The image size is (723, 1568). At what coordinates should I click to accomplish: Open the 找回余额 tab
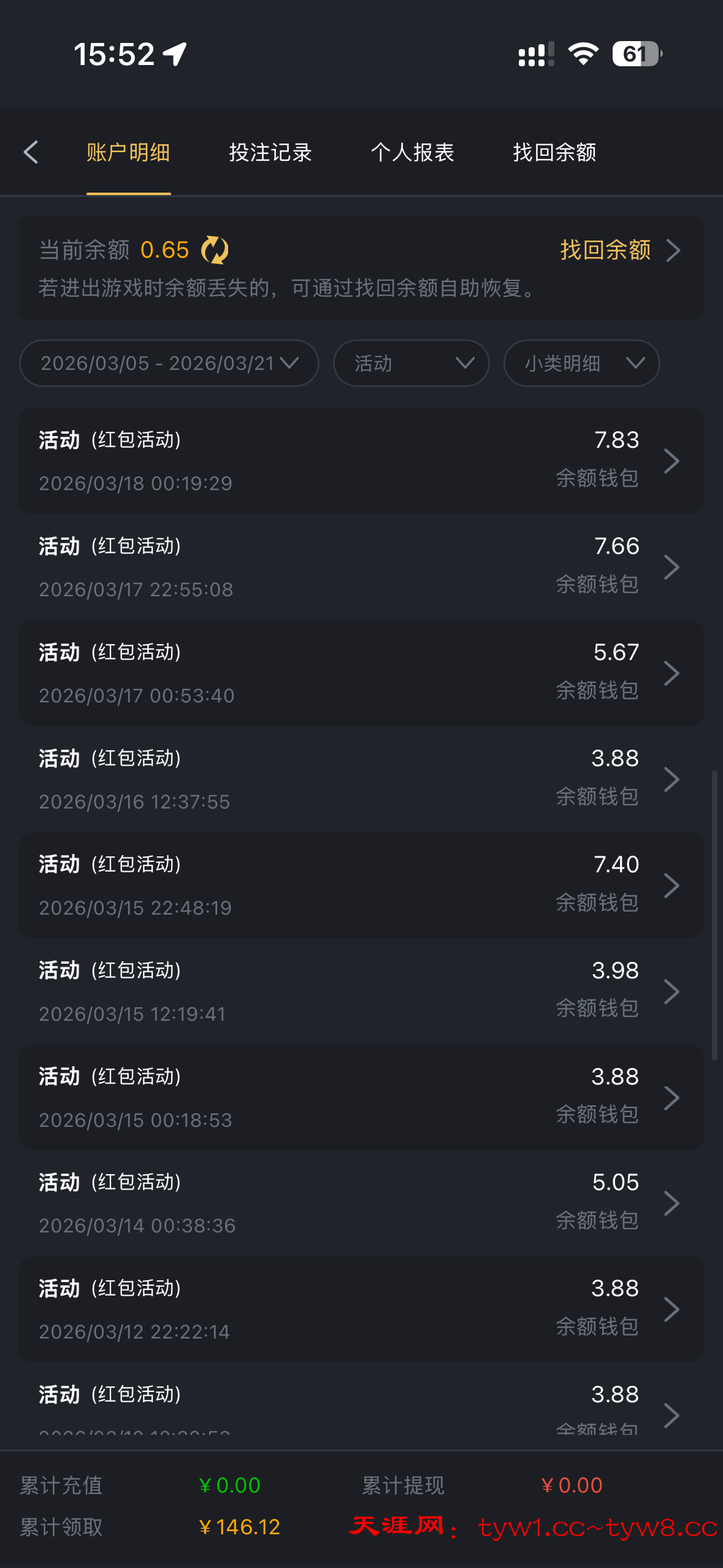pos(554,152)
